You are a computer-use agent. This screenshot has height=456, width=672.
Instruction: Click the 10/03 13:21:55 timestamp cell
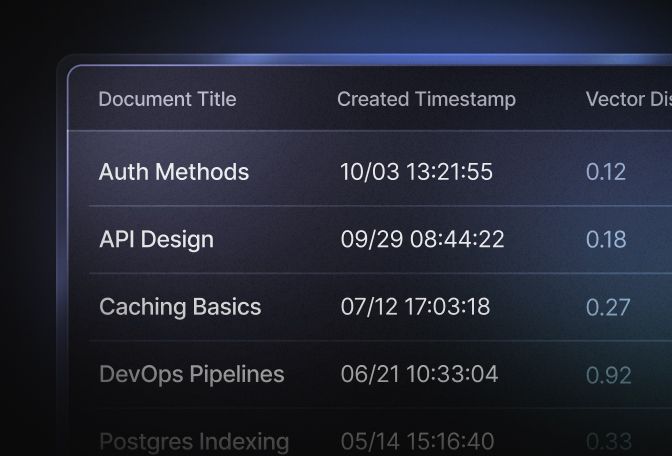point(416,172)
